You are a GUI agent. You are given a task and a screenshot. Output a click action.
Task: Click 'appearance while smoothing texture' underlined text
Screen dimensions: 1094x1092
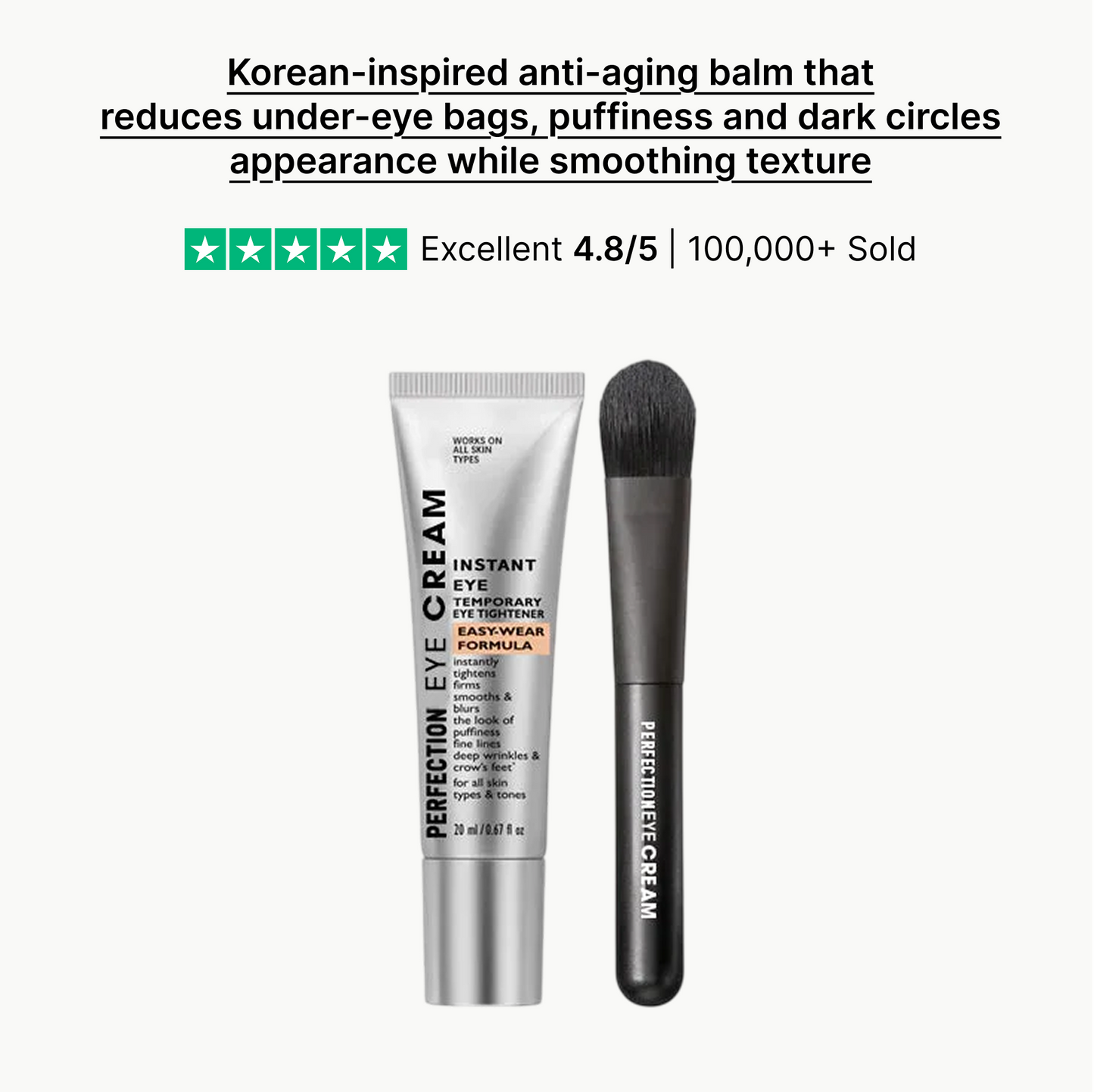[x=550, y=162]
